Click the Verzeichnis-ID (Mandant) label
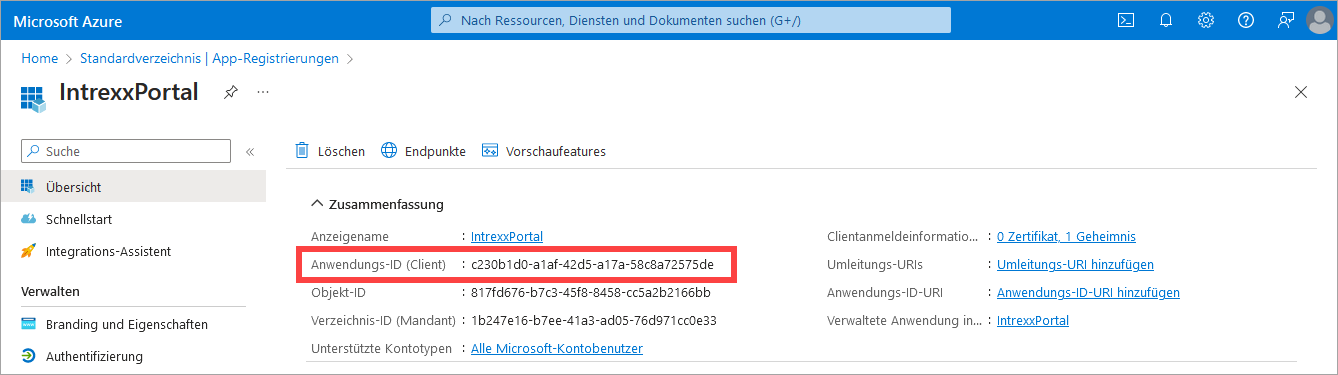The image size is (1338, 375). [x=383, y=321]
